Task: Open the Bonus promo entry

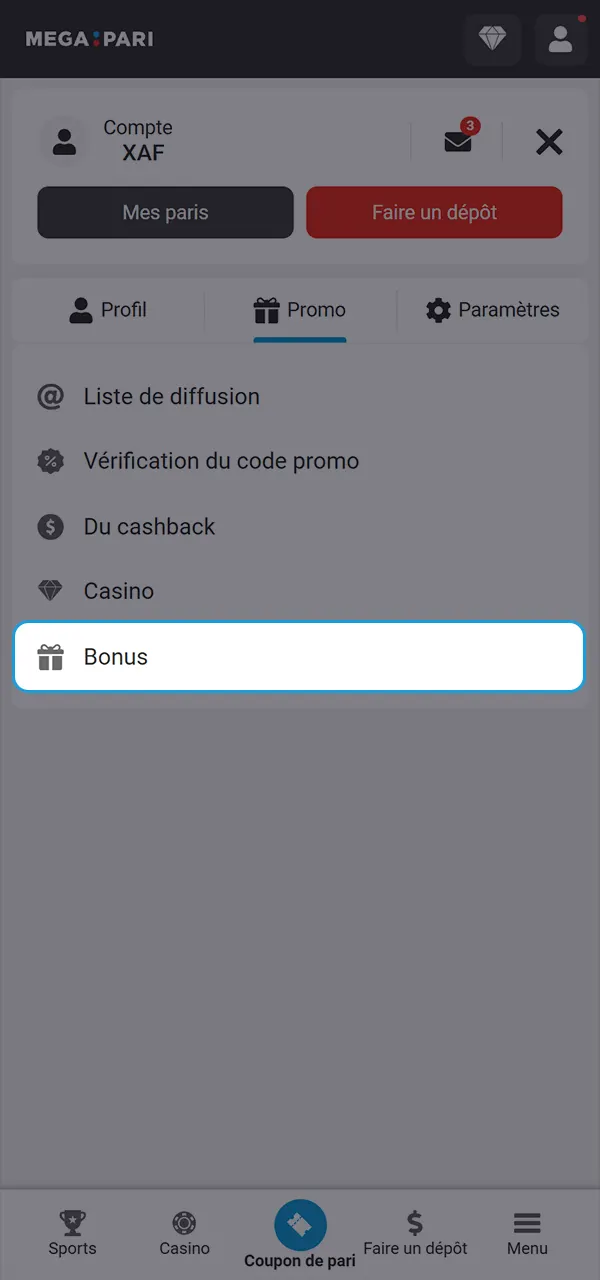Action: [x=115, y=657]
